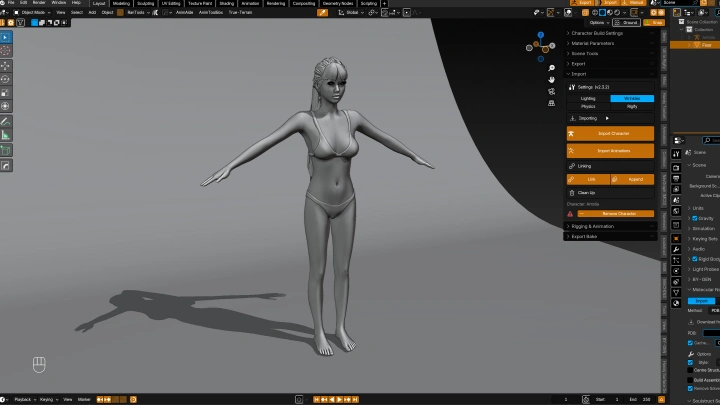Click the Play animation button

coord(340,399)
